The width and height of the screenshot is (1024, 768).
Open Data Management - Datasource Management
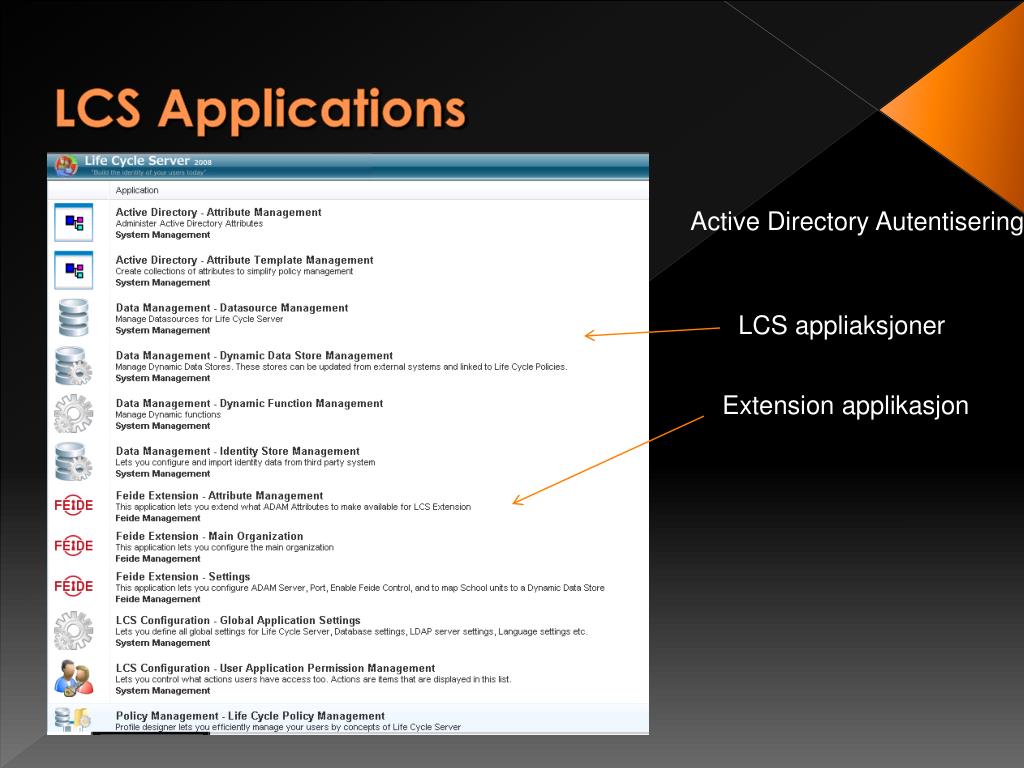(232, 308)
